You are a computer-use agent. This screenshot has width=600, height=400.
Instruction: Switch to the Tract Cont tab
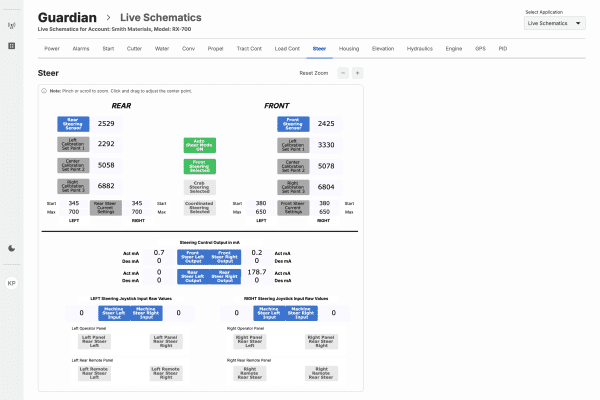pyautogui.click(x=249, y=49)
